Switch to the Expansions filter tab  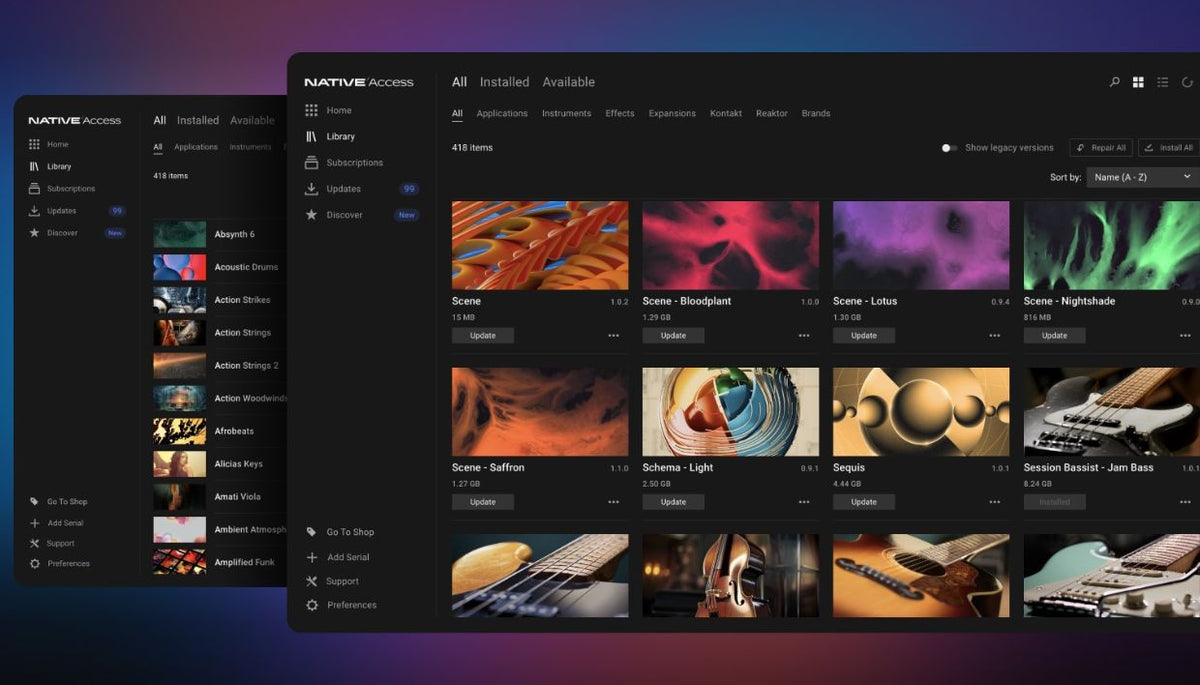point(672,113)
